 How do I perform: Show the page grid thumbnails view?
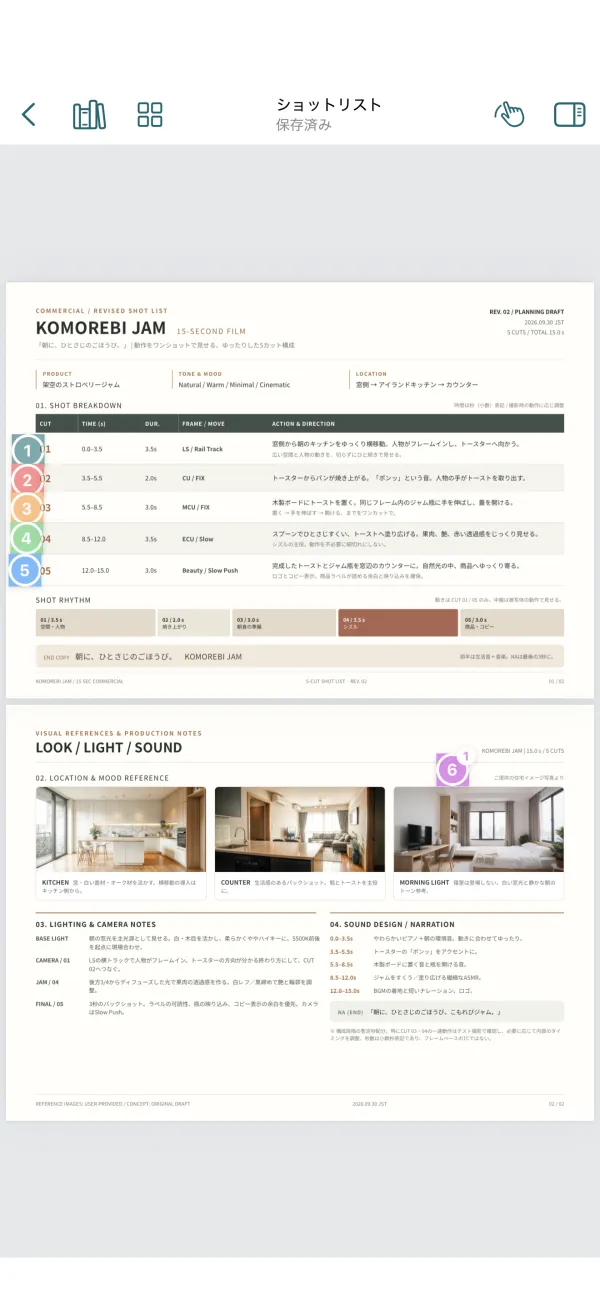pos(150,115)
